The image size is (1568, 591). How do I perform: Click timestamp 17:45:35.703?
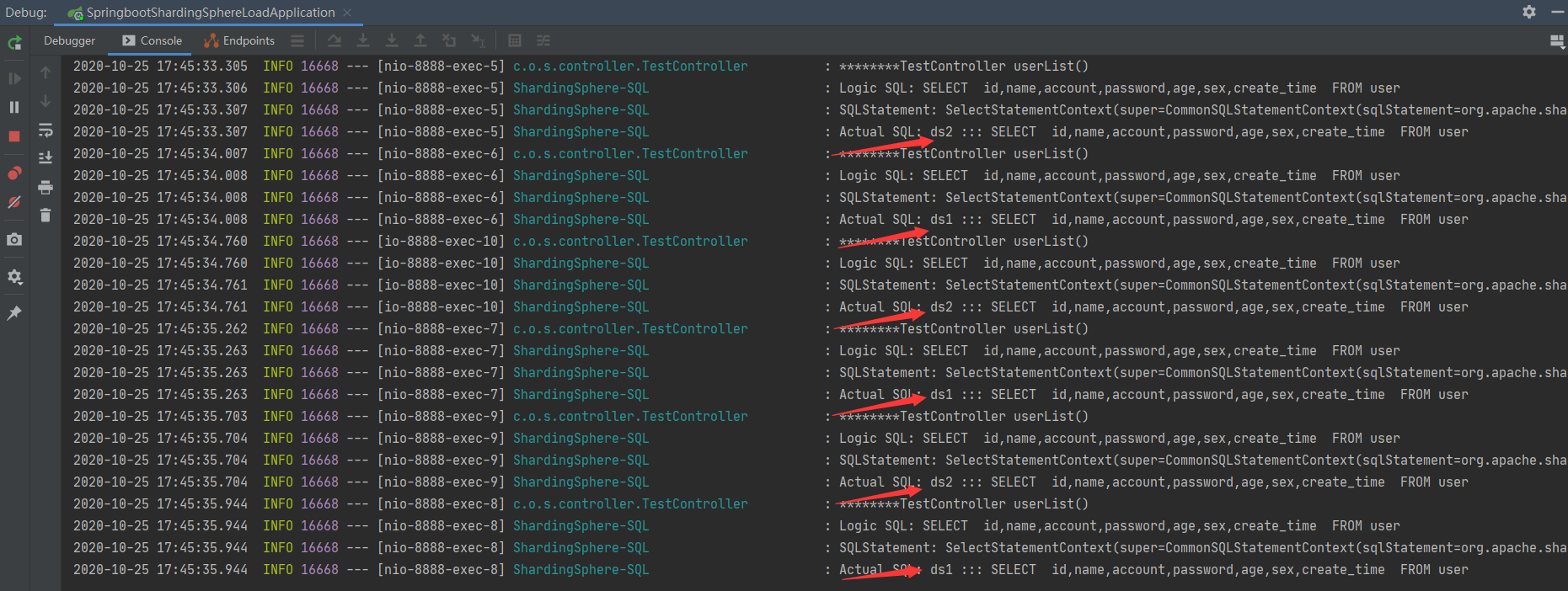click(202, 417)
